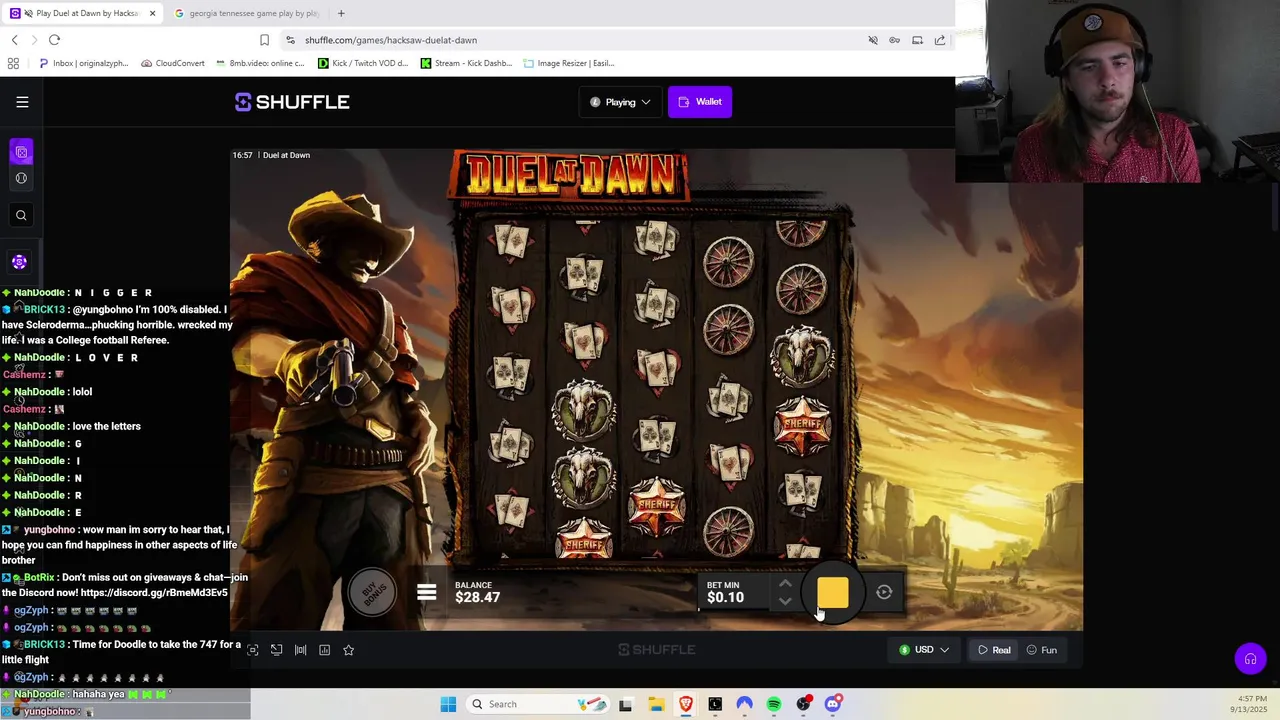Open the casino icon in left sidebar
Screen dimensions: 1280x720
pos(21,152)
